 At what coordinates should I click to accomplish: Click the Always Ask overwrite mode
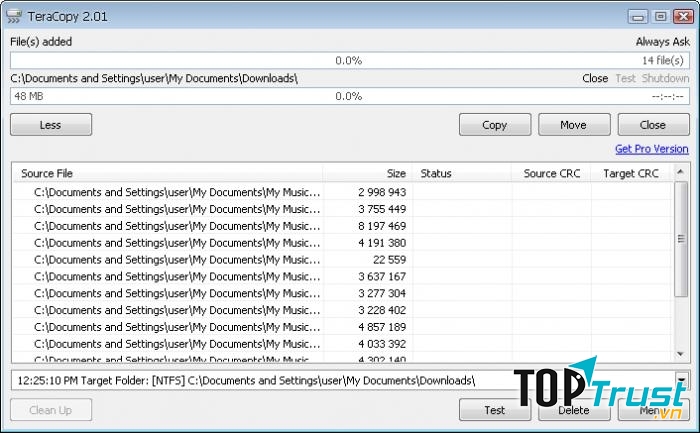coord(662,42)
